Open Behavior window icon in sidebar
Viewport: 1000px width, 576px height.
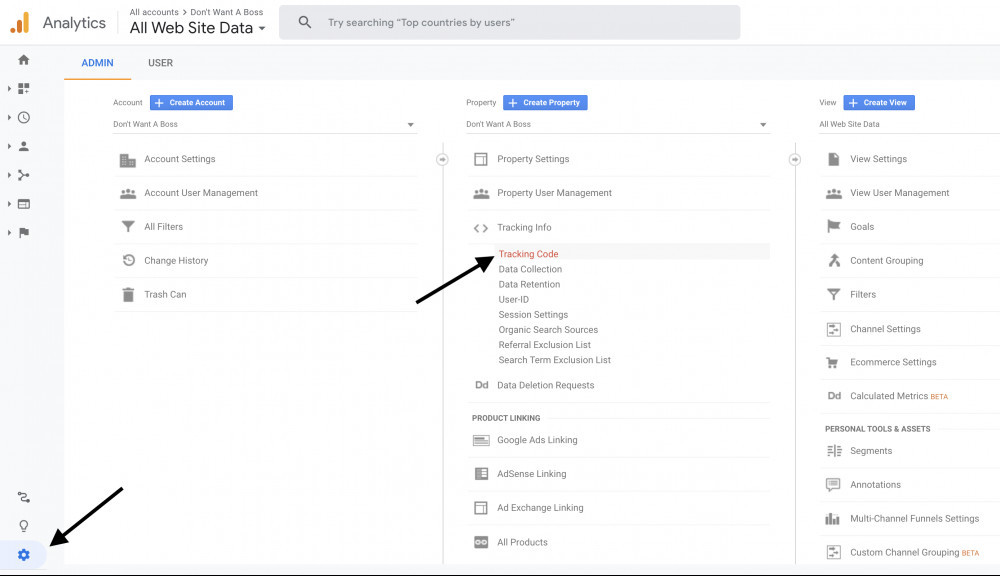click(x=24, y=204)
